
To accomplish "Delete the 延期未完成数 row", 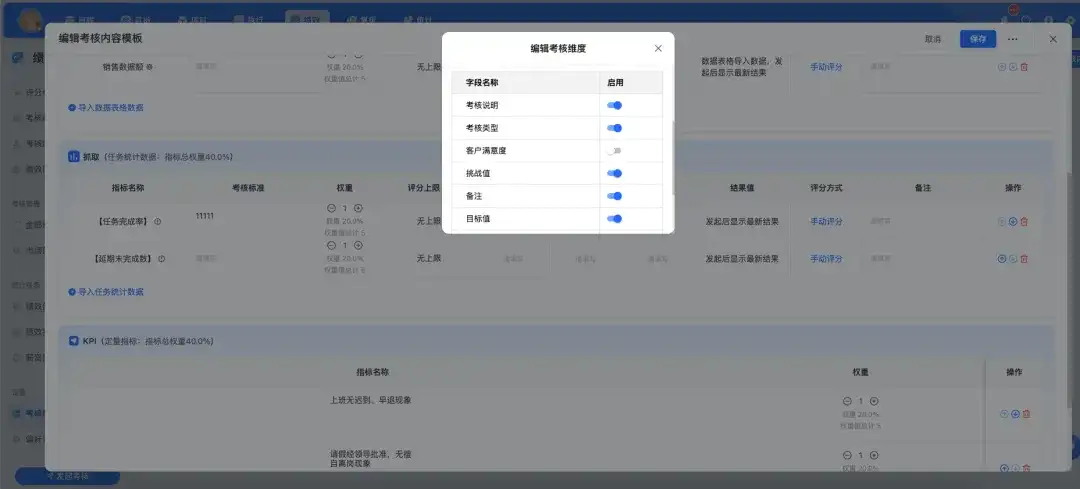I will 1024,259.
